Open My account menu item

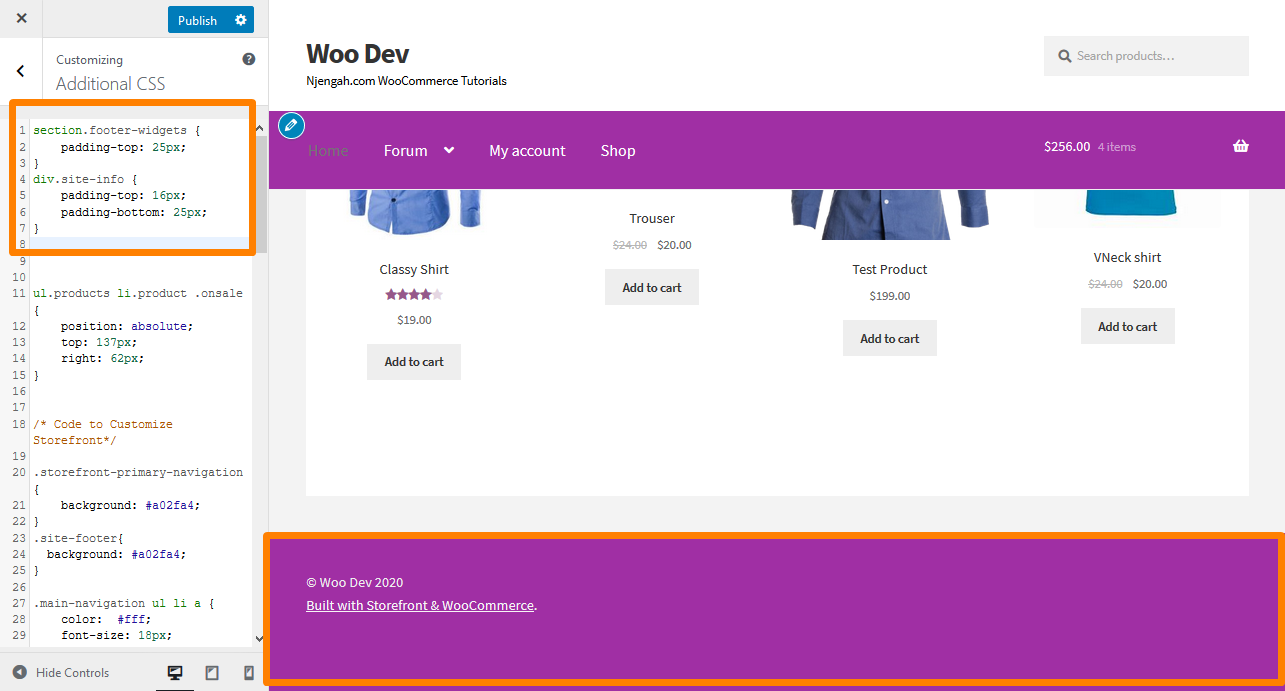(527, 151)
